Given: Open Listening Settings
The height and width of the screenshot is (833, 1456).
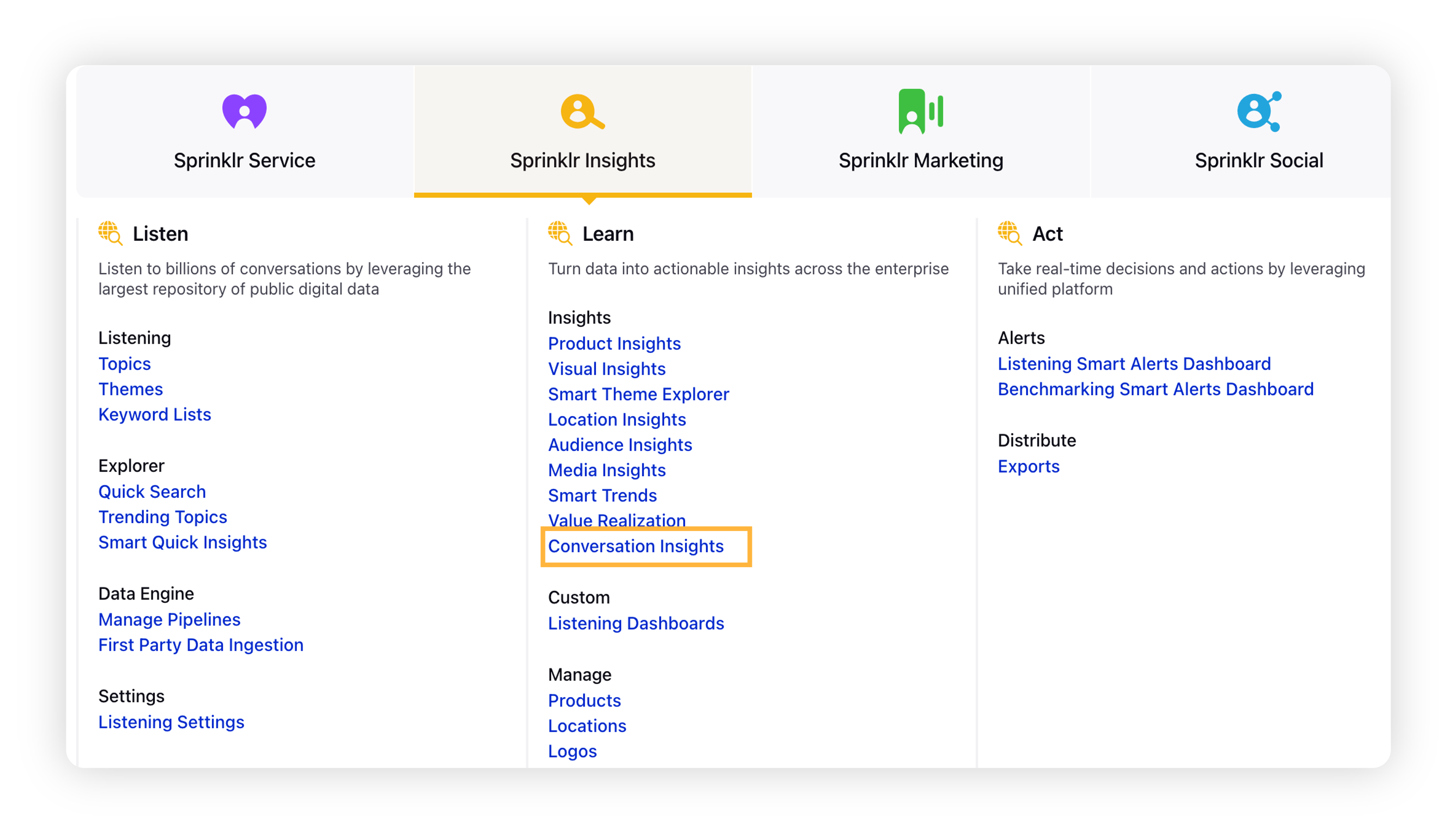Looking at the screenshot, I should coord(171,722).
